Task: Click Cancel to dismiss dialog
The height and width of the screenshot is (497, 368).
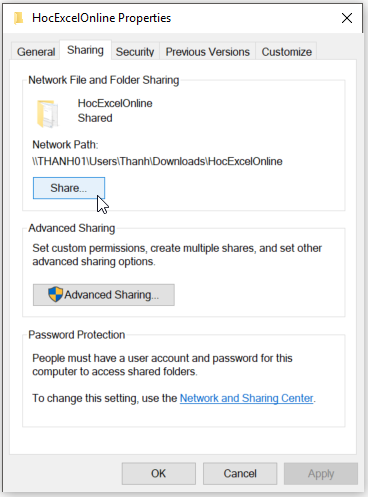Action: point(240,473)
